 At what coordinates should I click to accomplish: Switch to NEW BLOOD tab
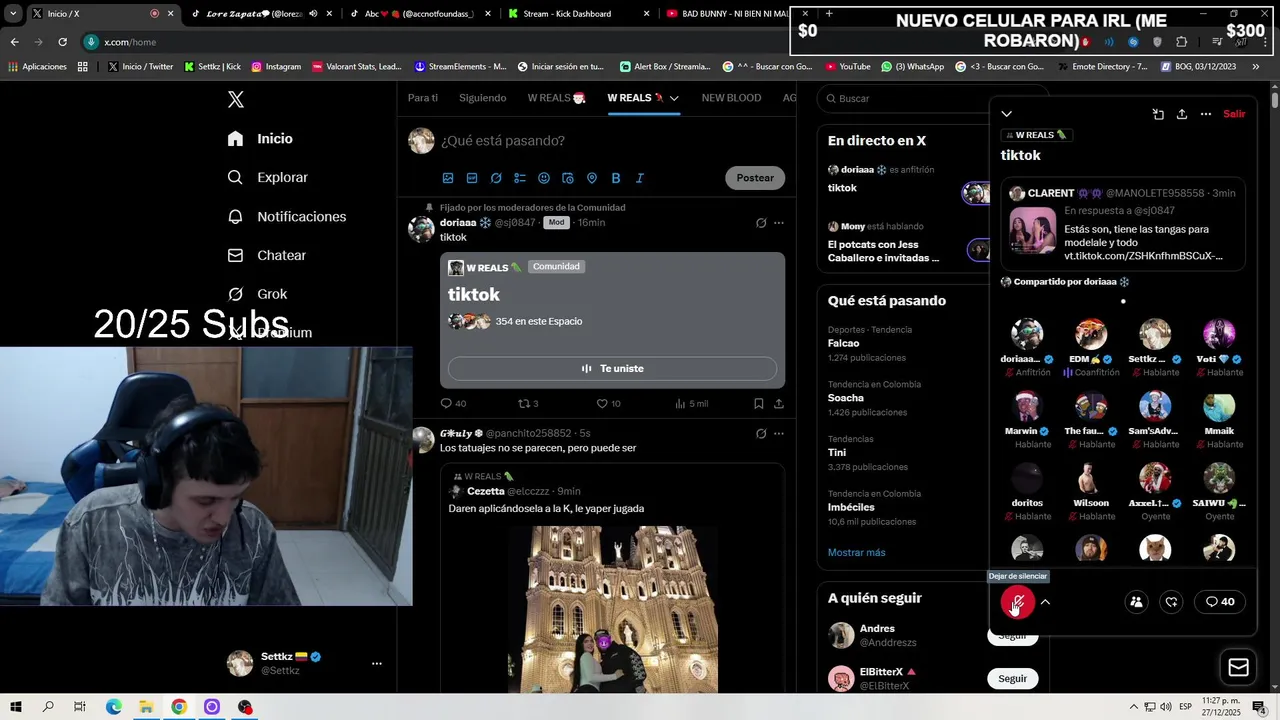(x=731, y=98)
